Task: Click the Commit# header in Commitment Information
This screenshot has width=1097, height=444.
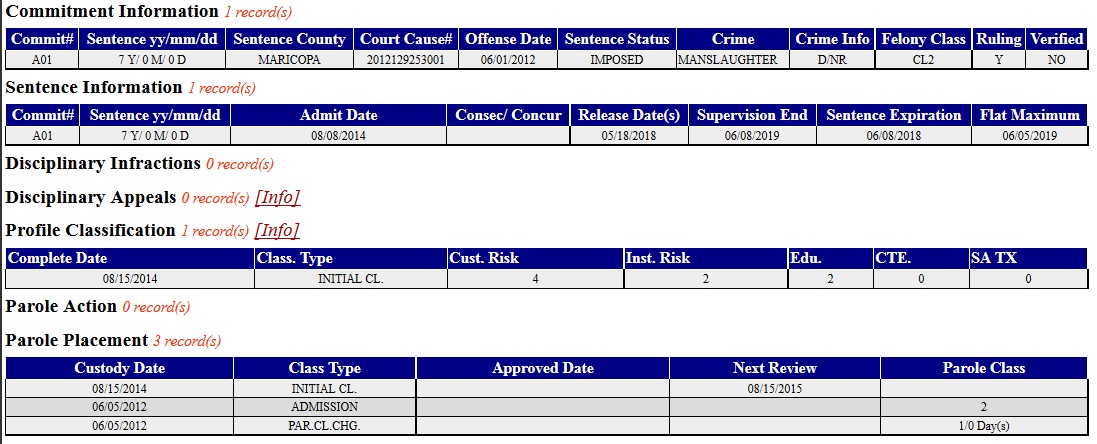Action: (43, 38)
